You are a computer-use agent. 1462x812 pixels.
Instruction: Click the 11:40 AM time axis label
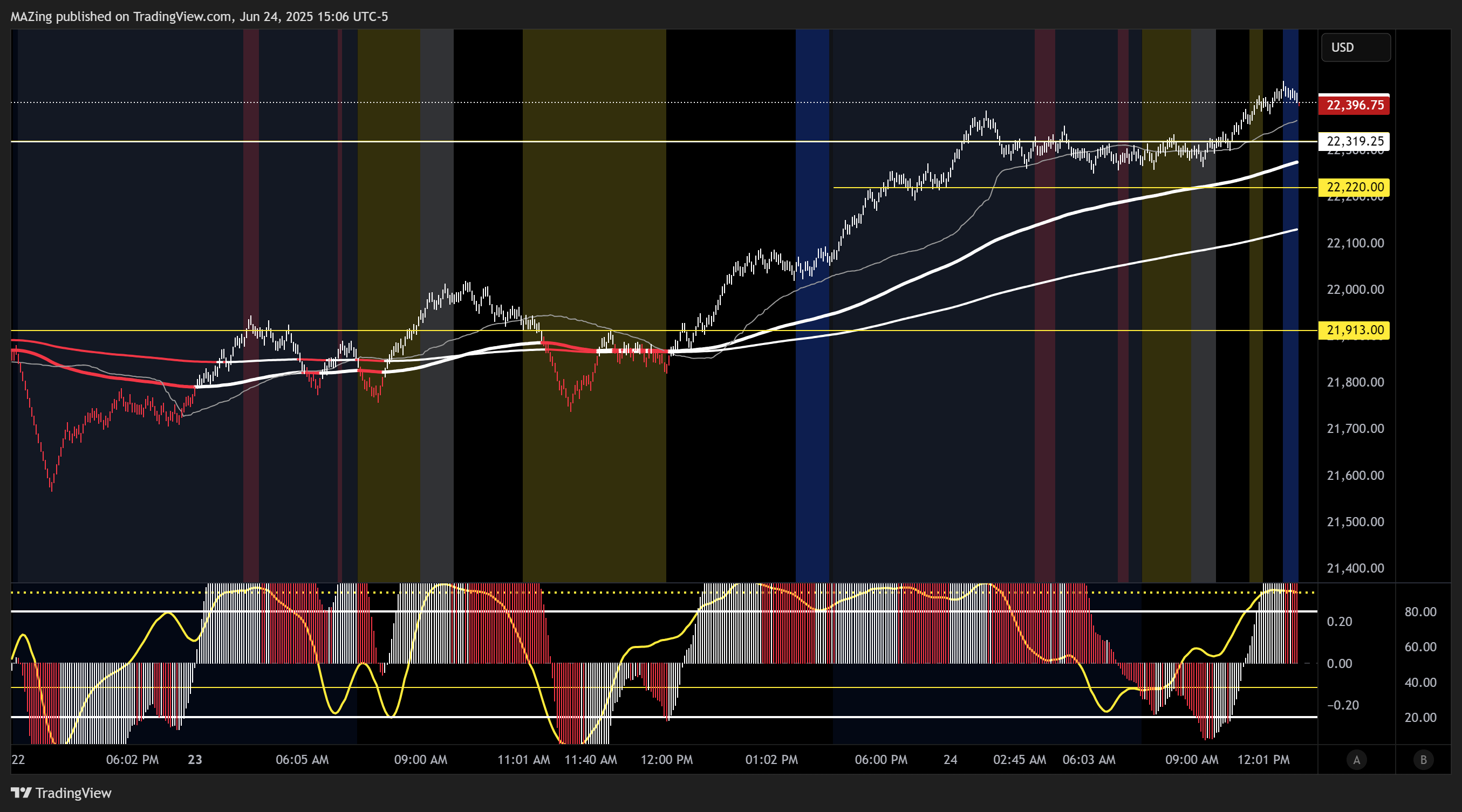[591, 759]
